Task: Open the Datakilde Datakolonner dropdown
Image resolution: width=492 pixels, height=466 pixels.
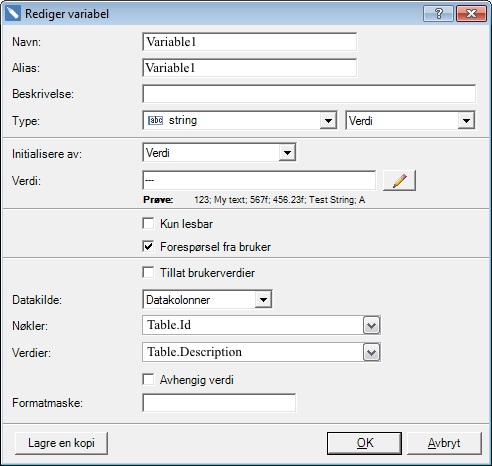Action: (x=263, y=299)
